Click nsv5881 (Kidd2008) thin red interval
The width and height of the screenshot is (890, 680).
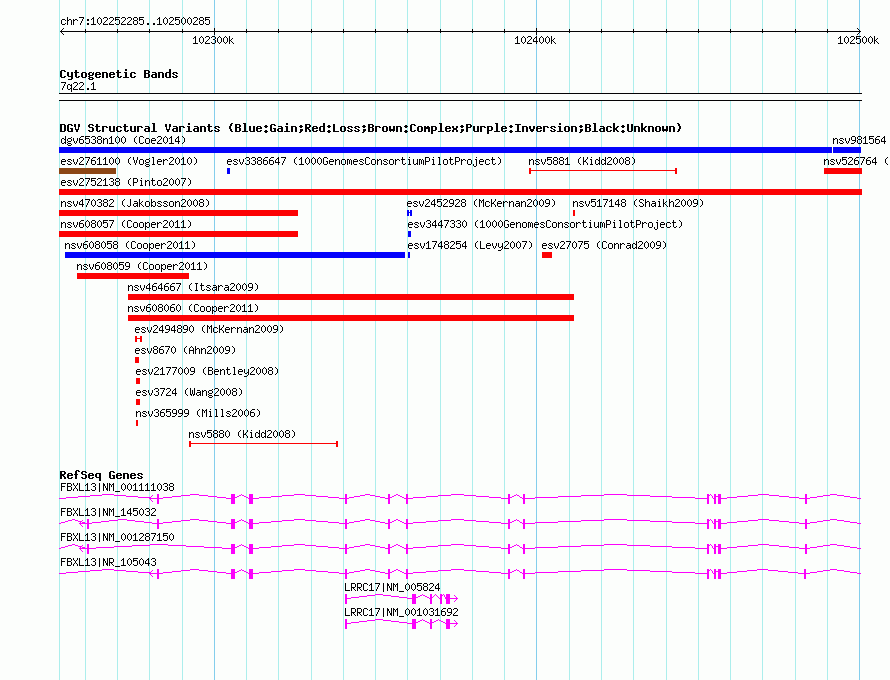tap(603, 171)
